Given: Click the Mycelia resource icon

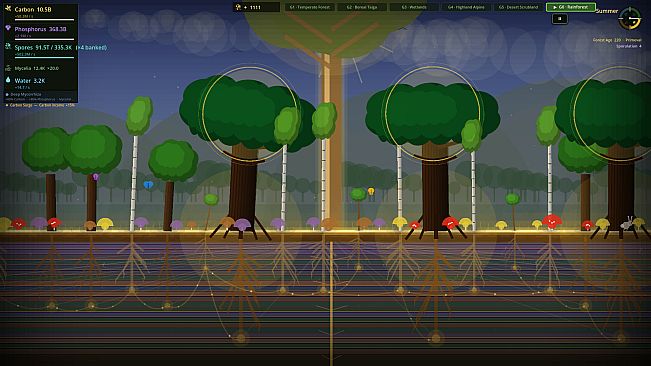Looking at the screenshot, I should point(8,68).
